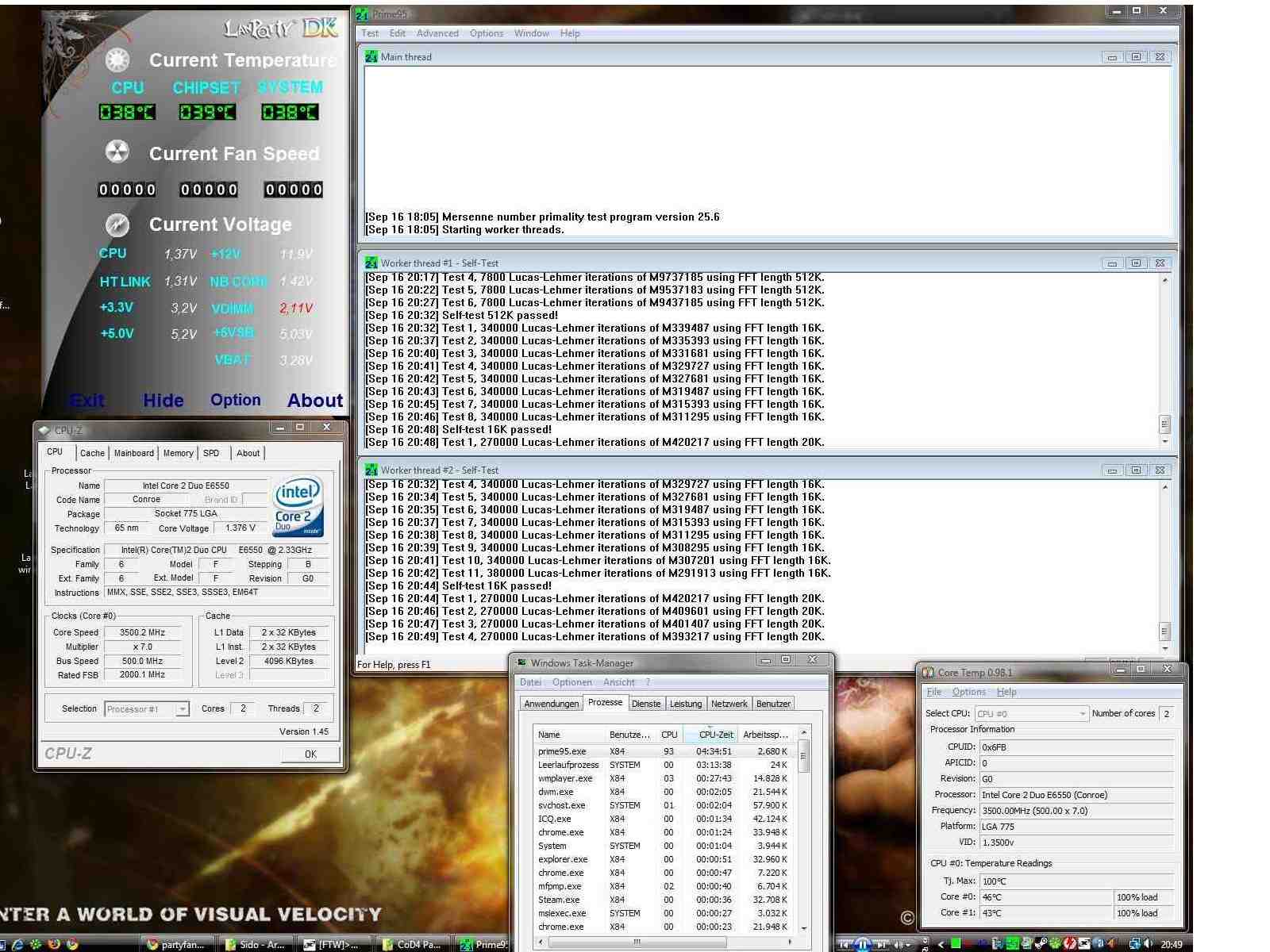Open the Test menu in Prime95
The image size is (1270, 952).
(370, 33)
